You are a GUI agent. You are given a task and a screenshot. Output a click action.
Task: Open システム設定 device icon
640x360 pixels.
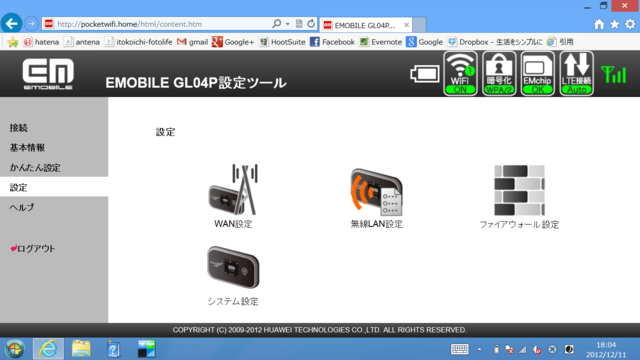tap(233, 267)
